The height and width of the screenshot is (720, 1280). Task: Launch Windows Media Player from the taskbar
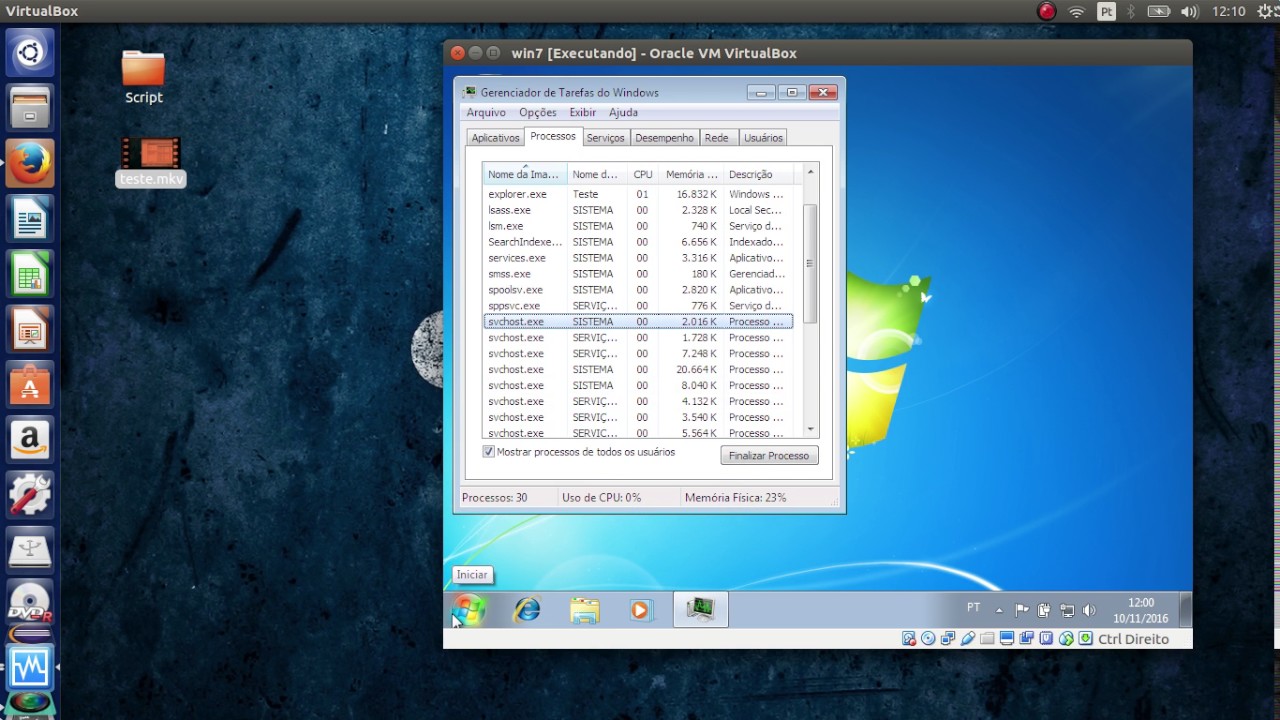pos(641,610)
